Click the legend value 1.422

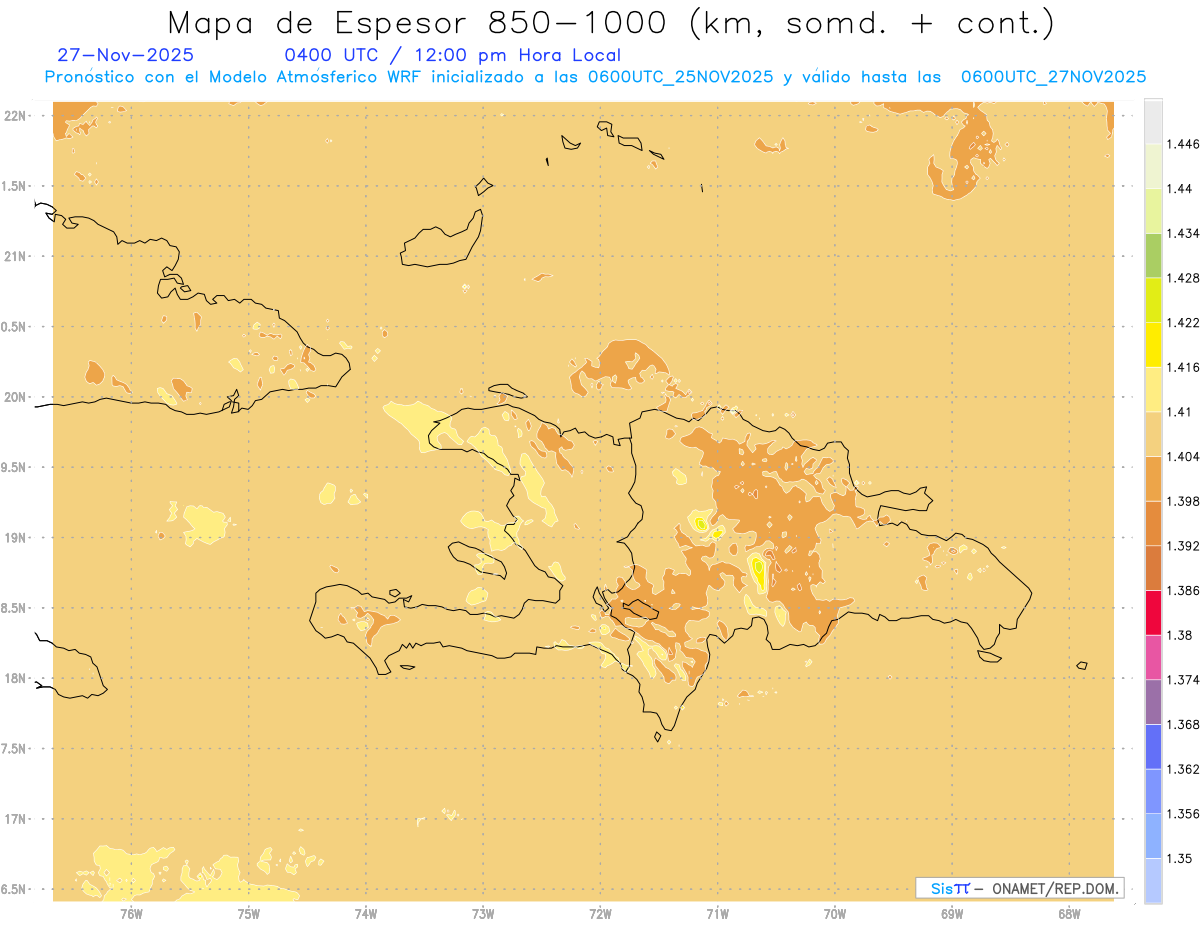coord(1184,322)
